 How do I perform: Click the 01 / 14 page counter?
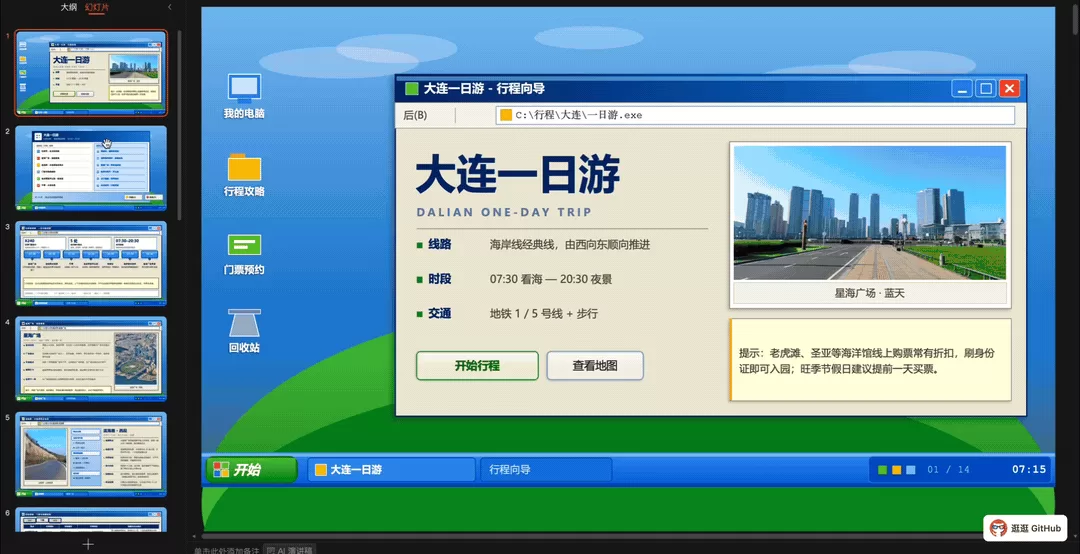tap(948, 469)
